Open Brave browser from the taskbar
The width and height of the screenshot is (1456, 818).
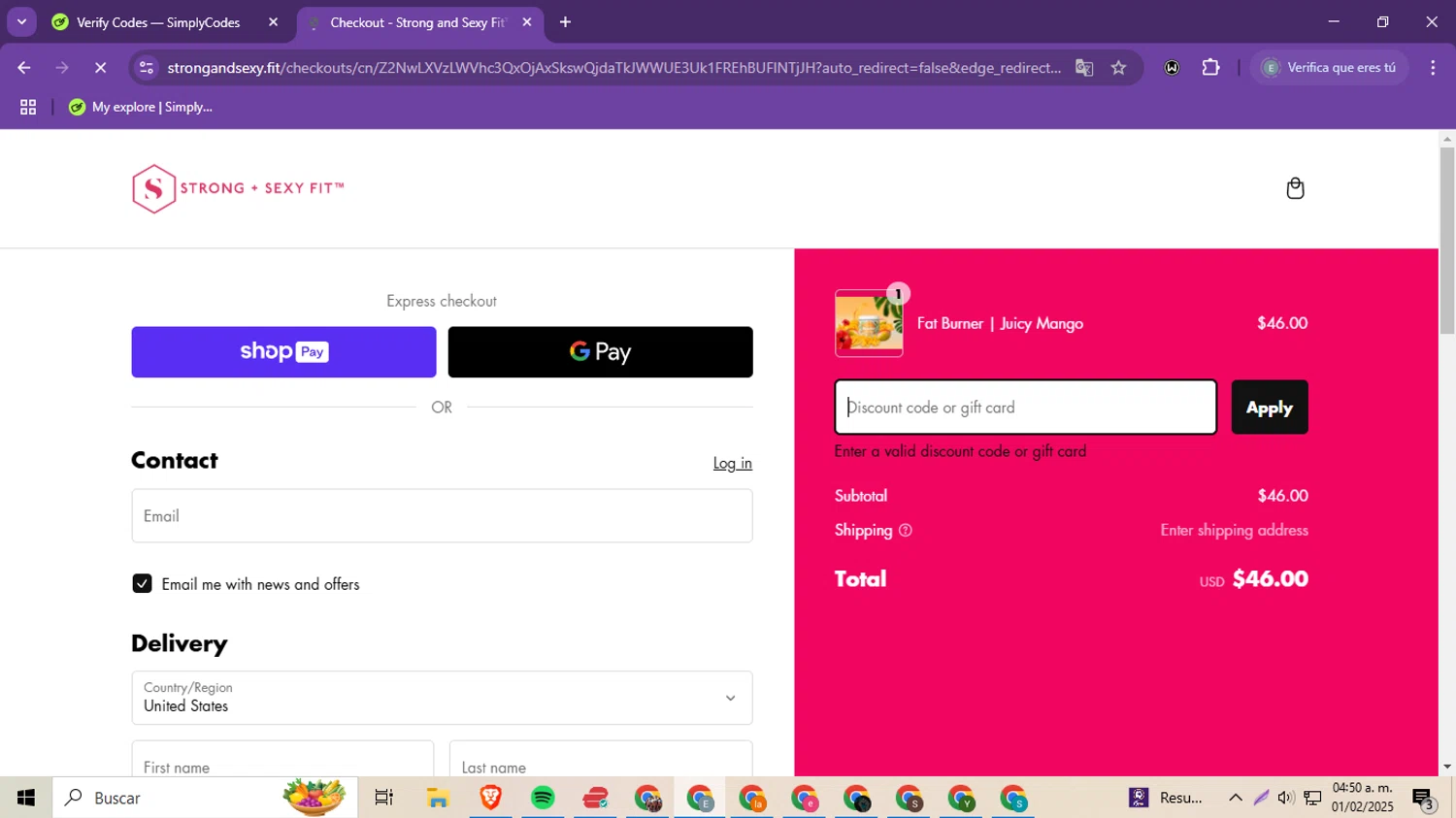point(490,798)
